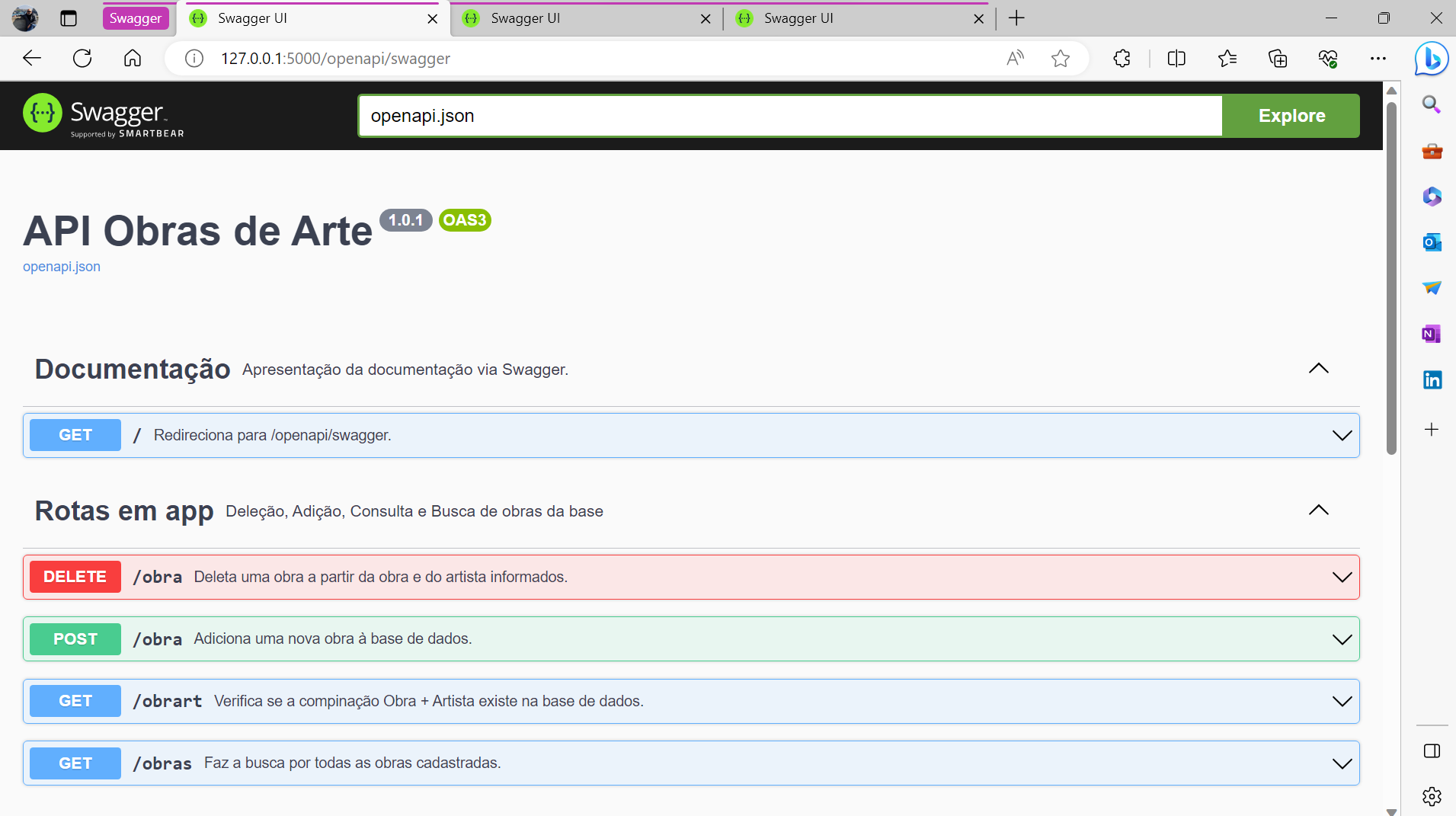The width and height of the screenshot is (1456, 816).
Task: Open the LinkedIn sidebar icon
Action: tap(1432, 379)
